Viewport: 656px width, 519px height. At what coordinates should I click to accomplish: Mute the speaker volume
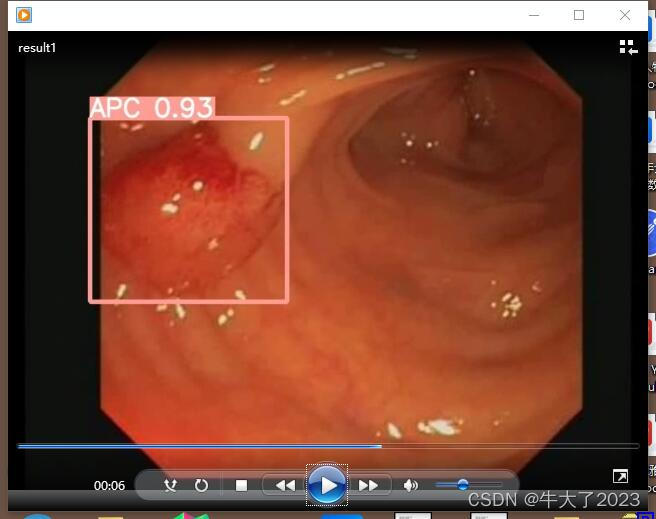click(410, 485)
